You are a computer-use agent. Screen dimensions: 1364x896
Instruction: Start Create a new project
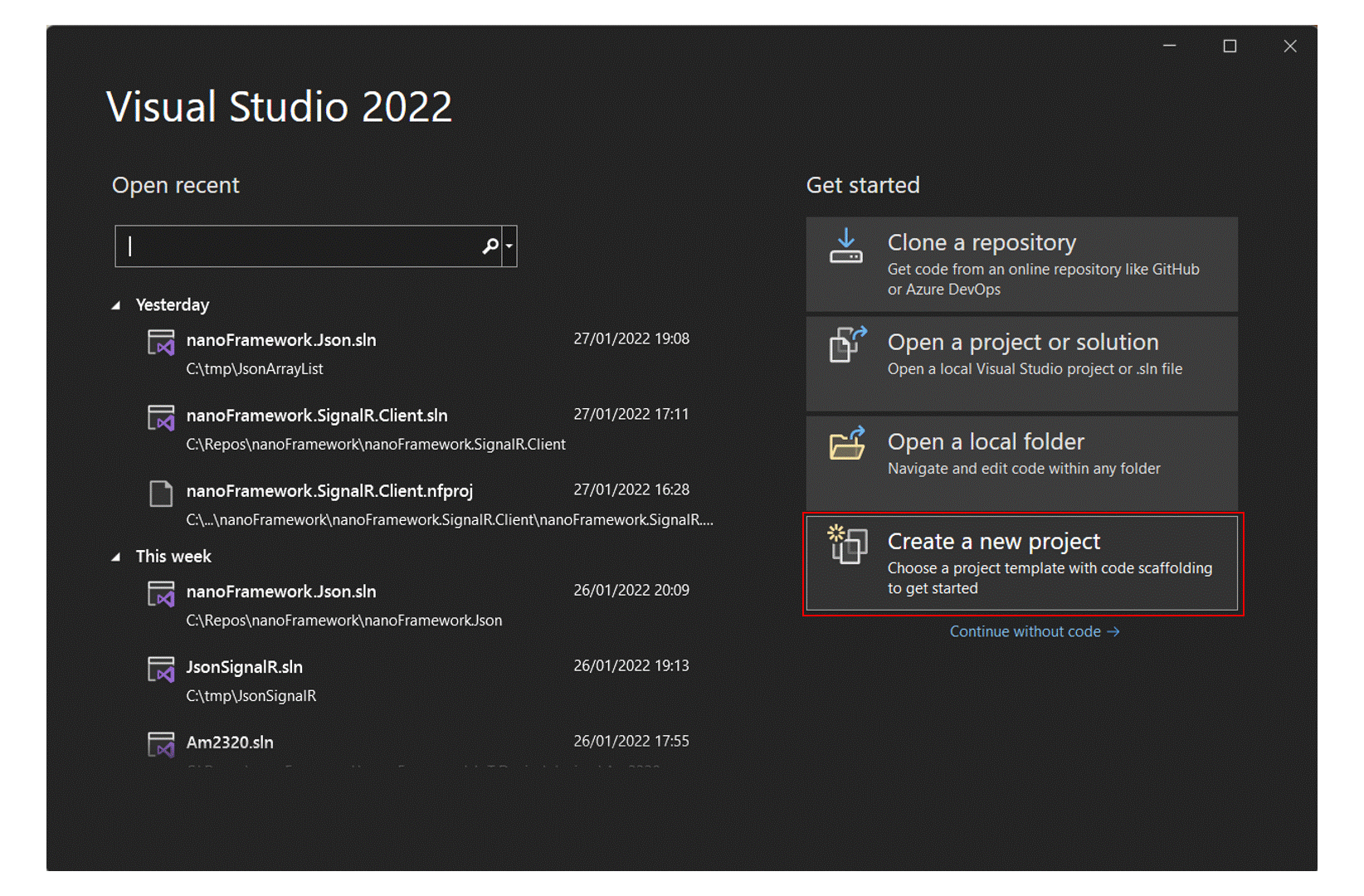(1021, 563)
